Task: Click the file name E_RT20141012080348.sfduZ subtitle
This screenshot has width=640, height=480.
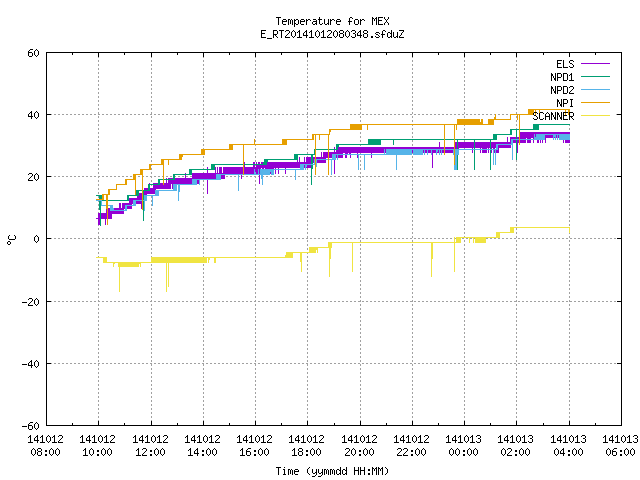Action: click(332, 34)
